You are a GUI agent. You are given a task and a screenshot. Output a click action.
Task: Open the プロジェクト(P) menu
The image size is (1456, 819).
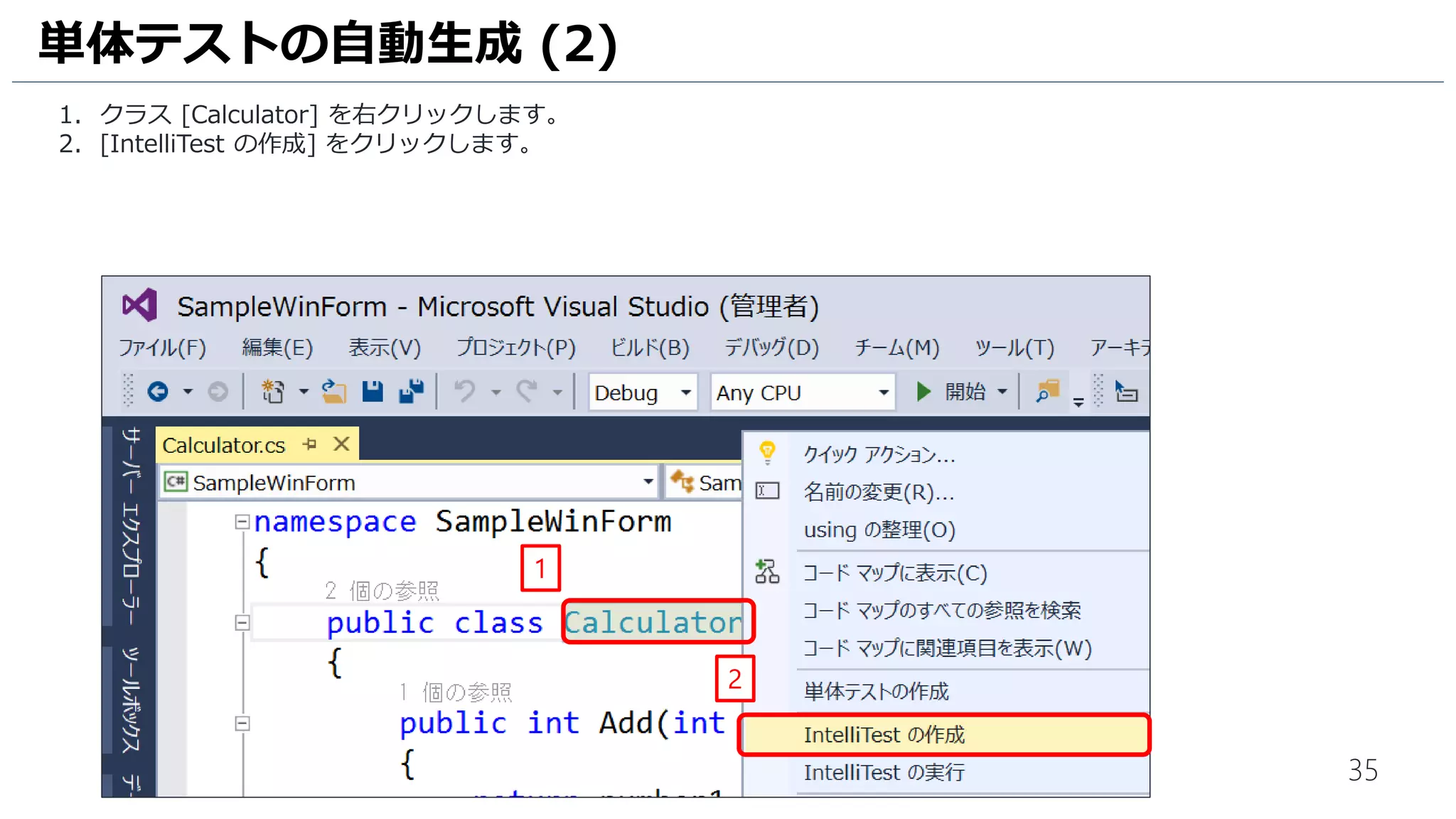click(x=515, y=348)
